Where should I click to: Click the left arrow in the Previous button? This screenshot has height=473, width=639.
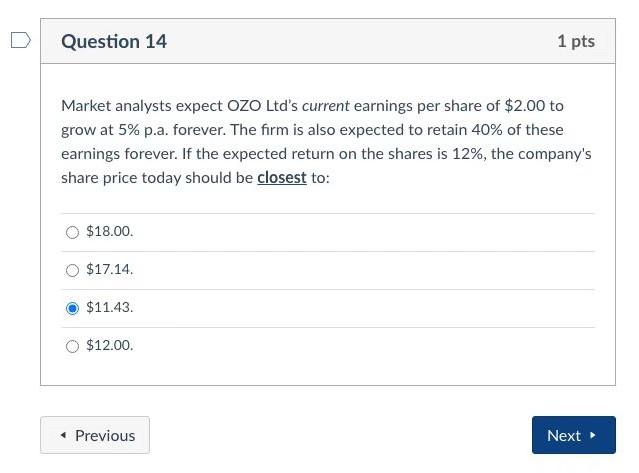point(64,436)
